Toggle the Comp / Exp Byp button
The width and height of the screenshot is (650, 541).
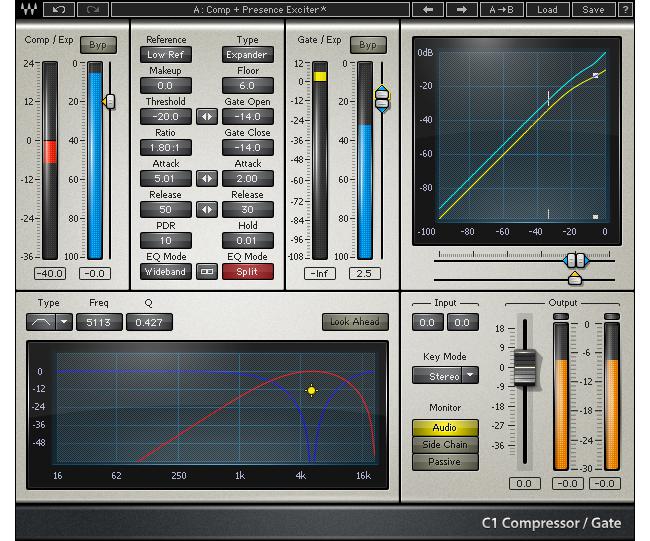pyautogui.click(x=97, y=46)
